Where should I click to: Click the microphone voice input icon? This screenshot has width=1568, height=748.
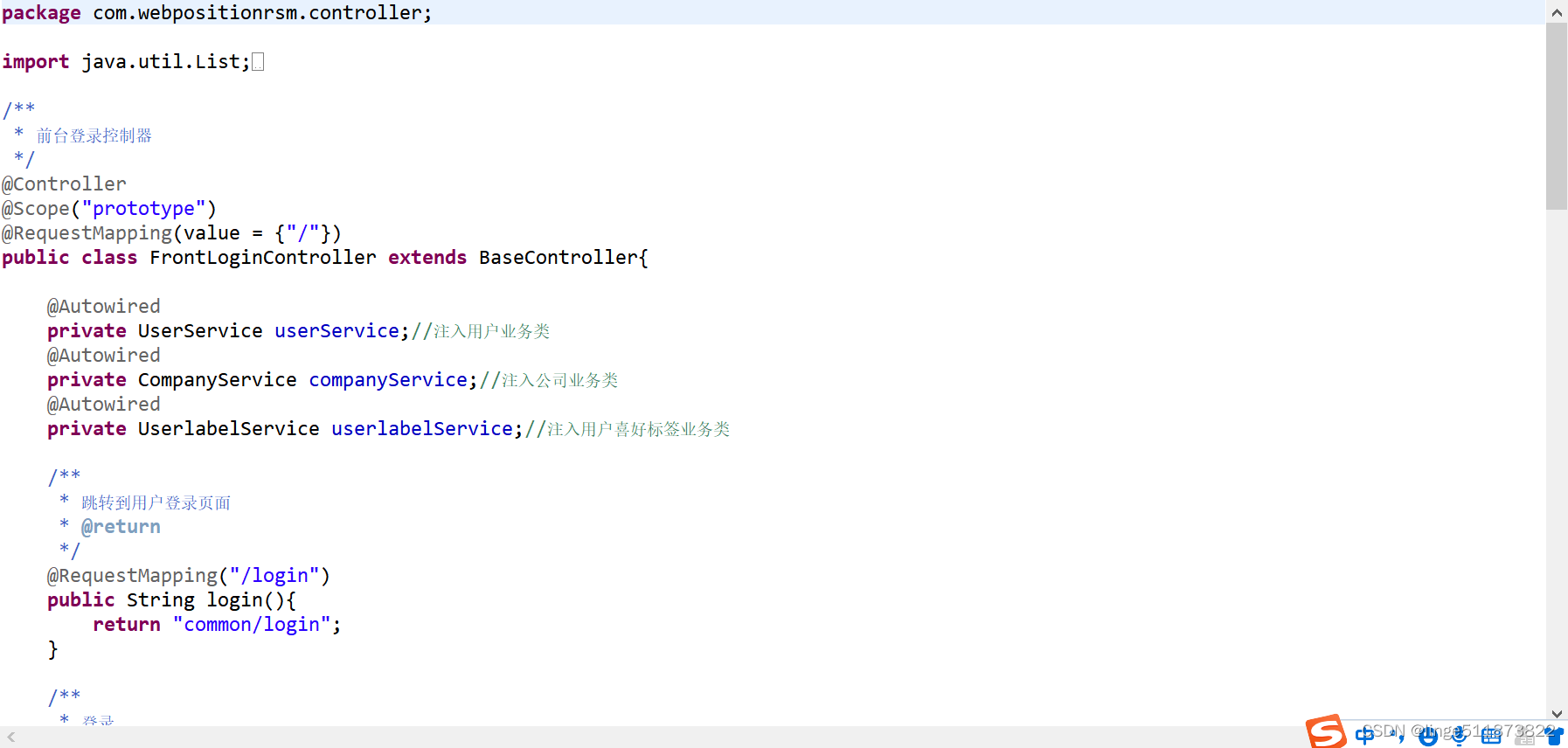tap(1460, 737)
